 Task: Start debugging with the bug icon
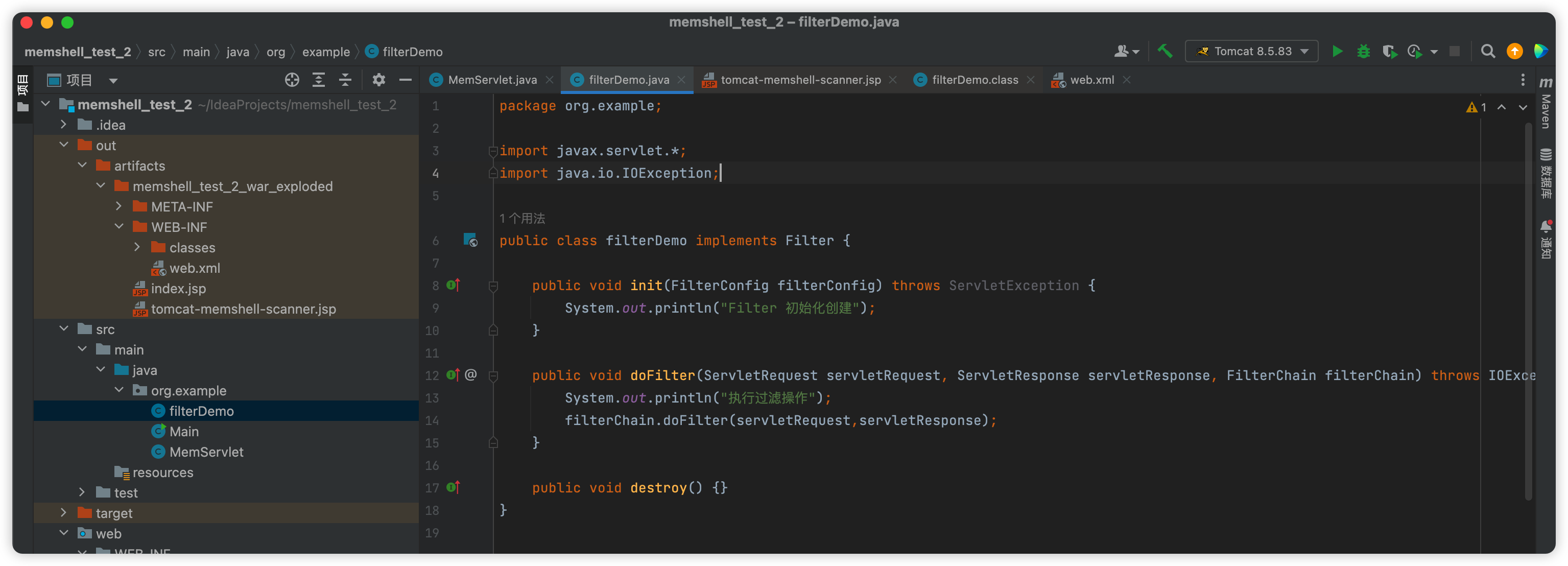[1364, 51]
